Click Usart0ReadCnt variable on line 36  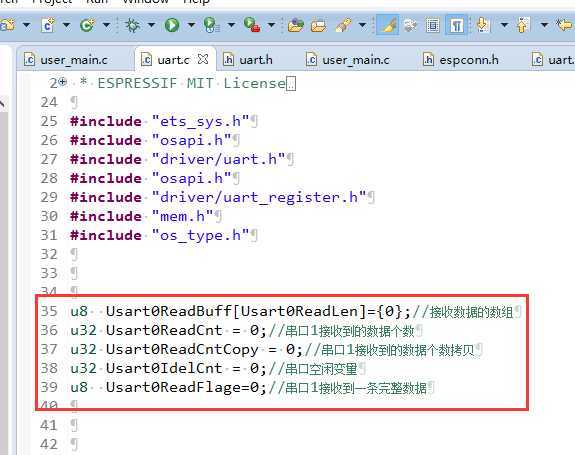[164, 330]
